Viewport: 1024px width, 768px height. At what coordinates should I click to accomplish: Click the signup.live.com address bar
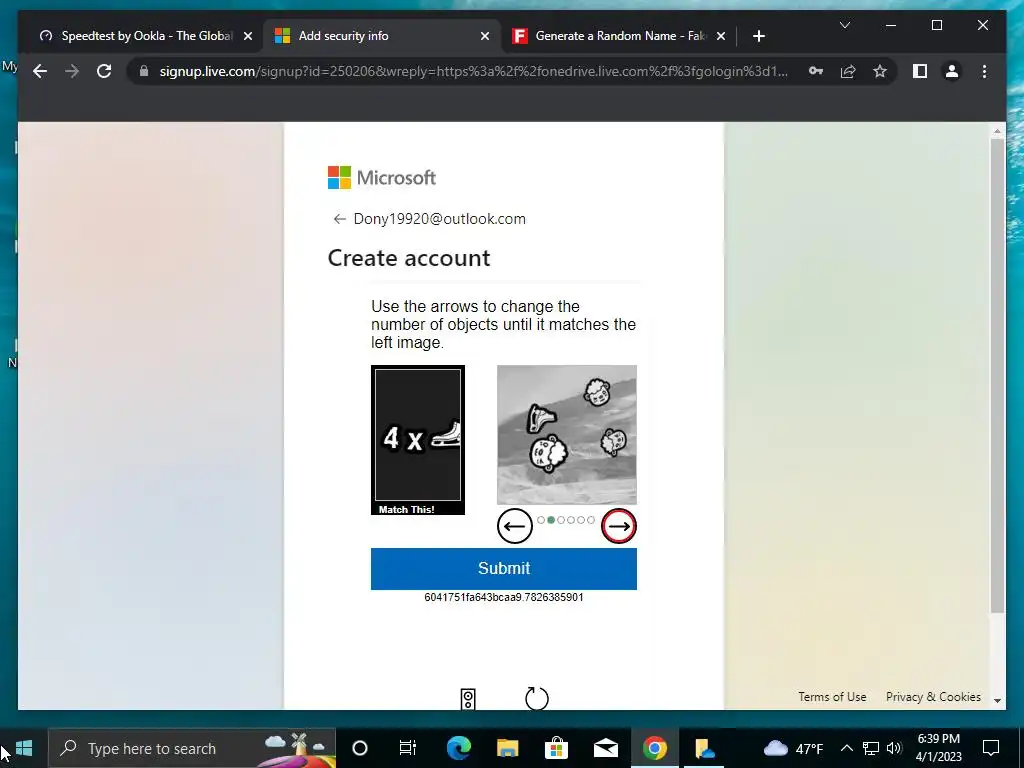[473, 71]
